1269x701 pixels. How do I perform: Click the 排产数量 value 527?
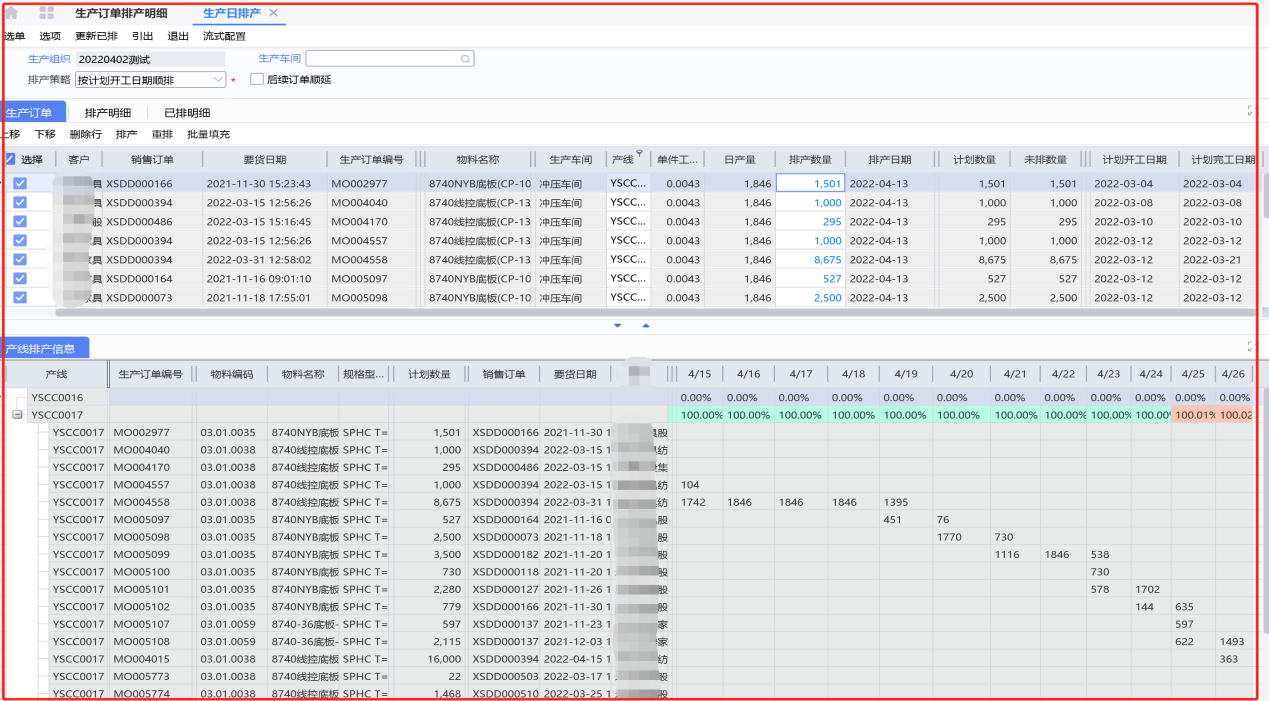(810, 278)
